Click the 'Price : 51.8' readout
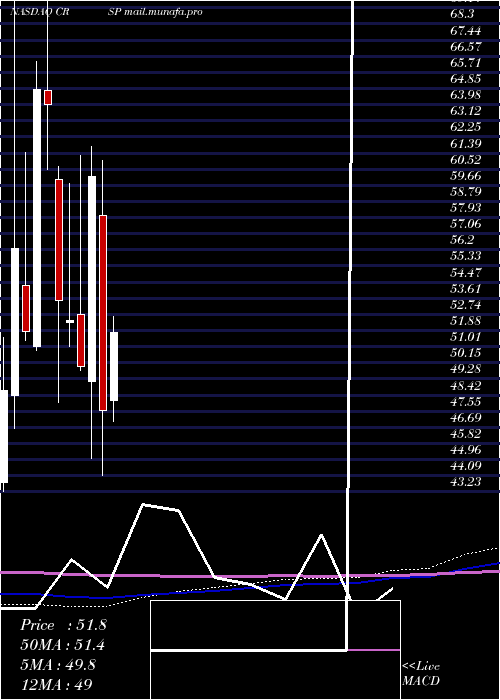 (63, 625)
